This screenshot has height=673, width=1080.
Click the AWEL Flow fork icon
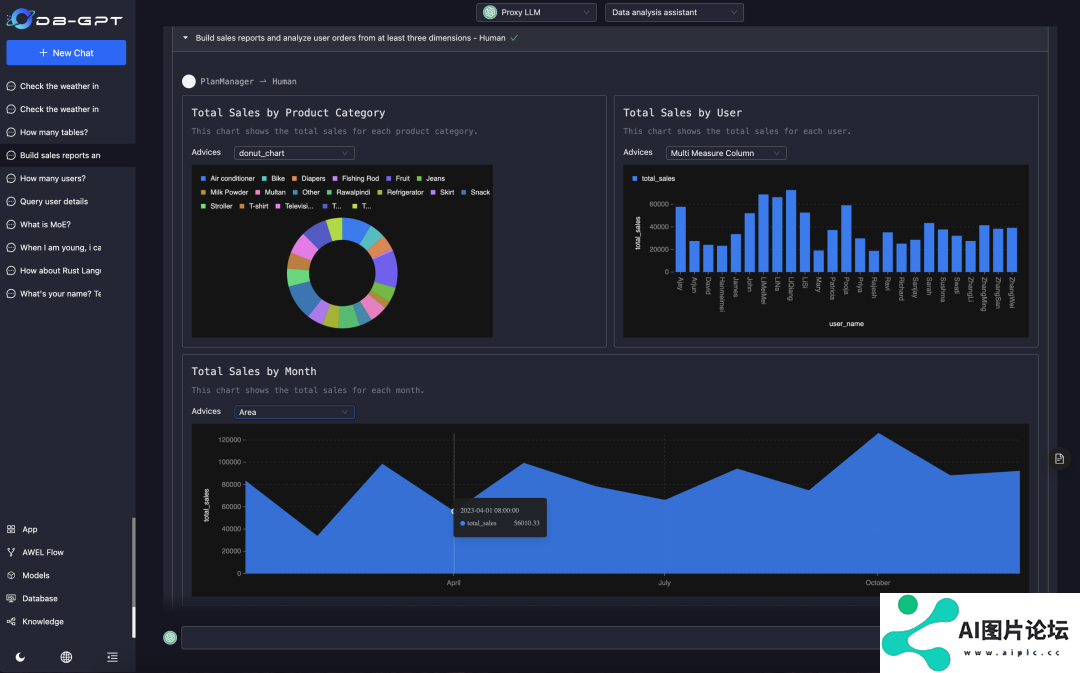[11, 552]
